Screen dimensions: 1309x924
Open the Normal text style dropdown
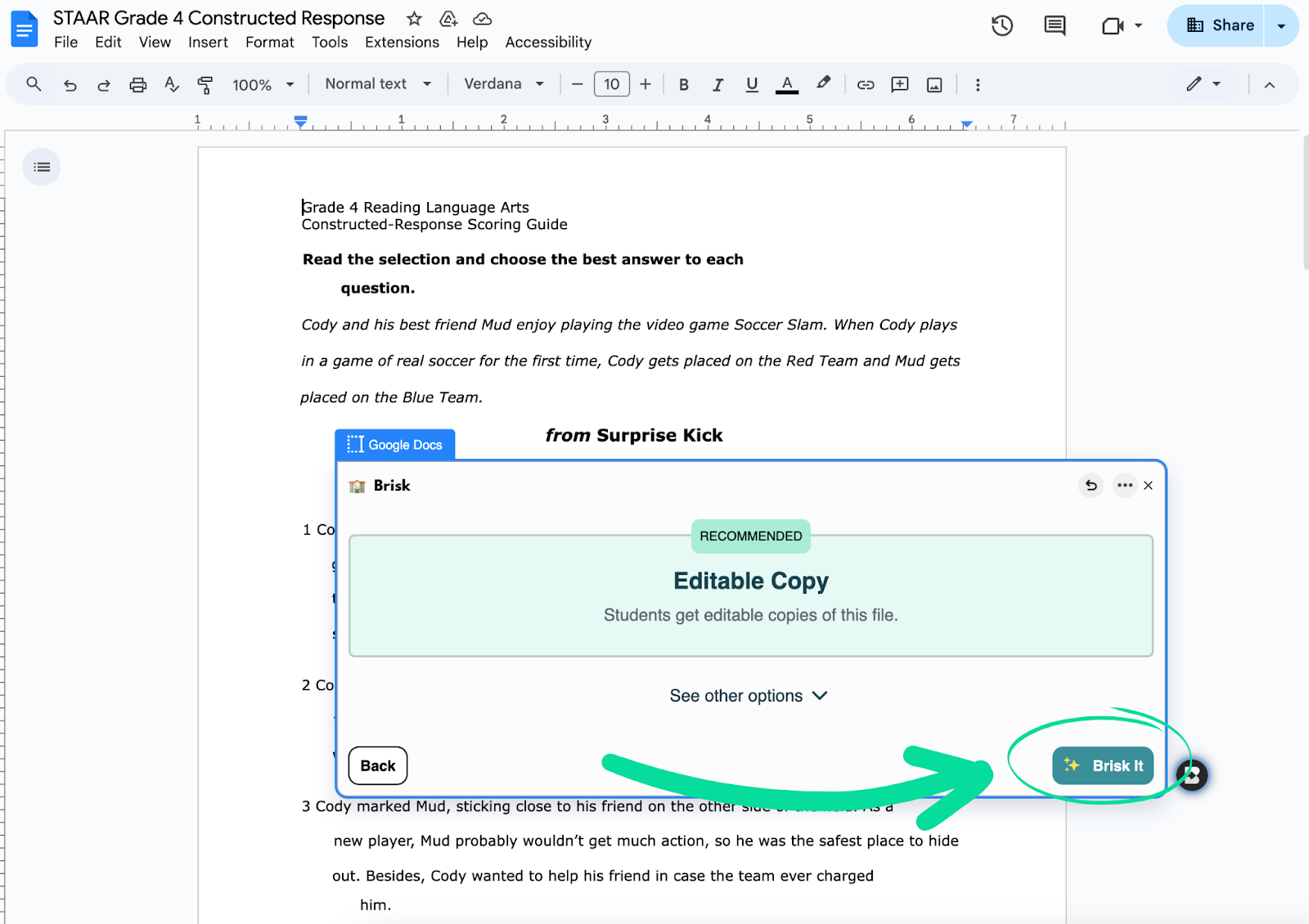(x=378, y=84)
